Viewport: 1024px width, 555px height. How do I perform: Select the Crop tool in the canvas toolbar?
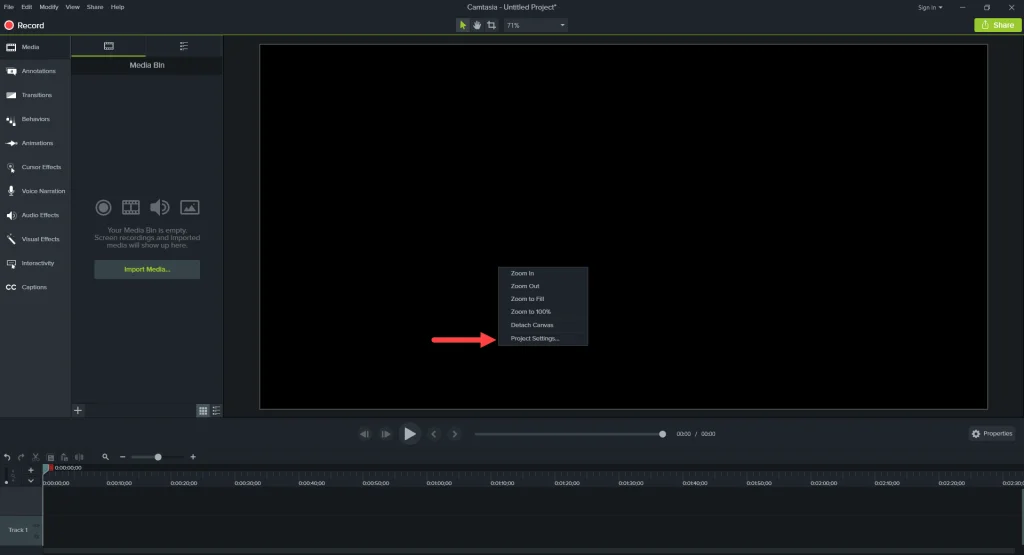(491, 25)
